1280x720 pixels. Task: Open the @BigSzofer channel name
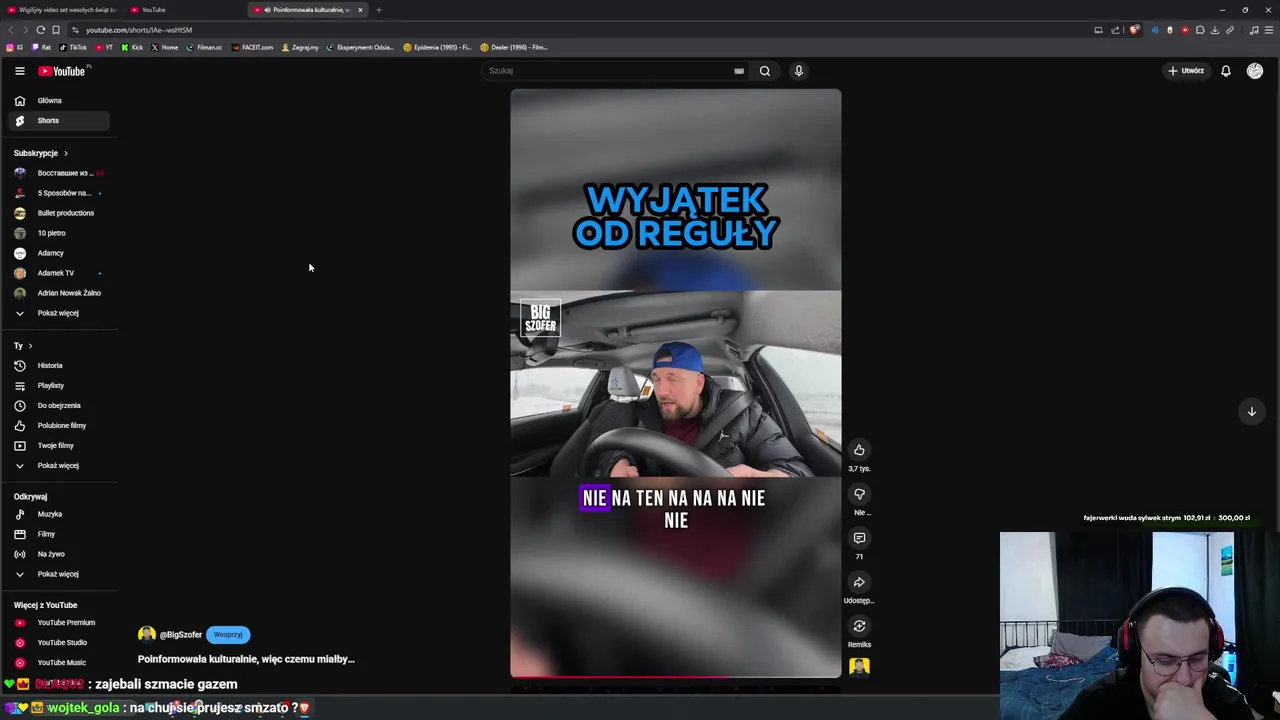point(181,635)
